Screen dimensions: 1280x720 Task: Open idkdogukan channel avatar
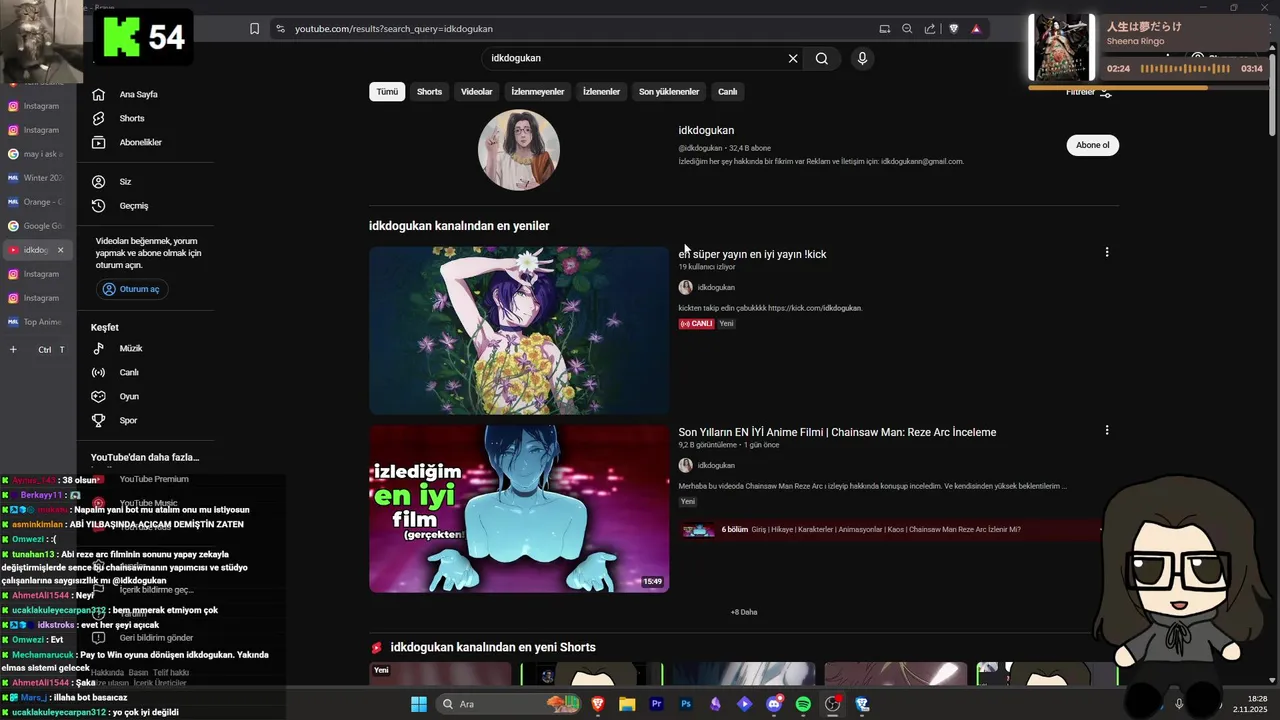(519, 150)
